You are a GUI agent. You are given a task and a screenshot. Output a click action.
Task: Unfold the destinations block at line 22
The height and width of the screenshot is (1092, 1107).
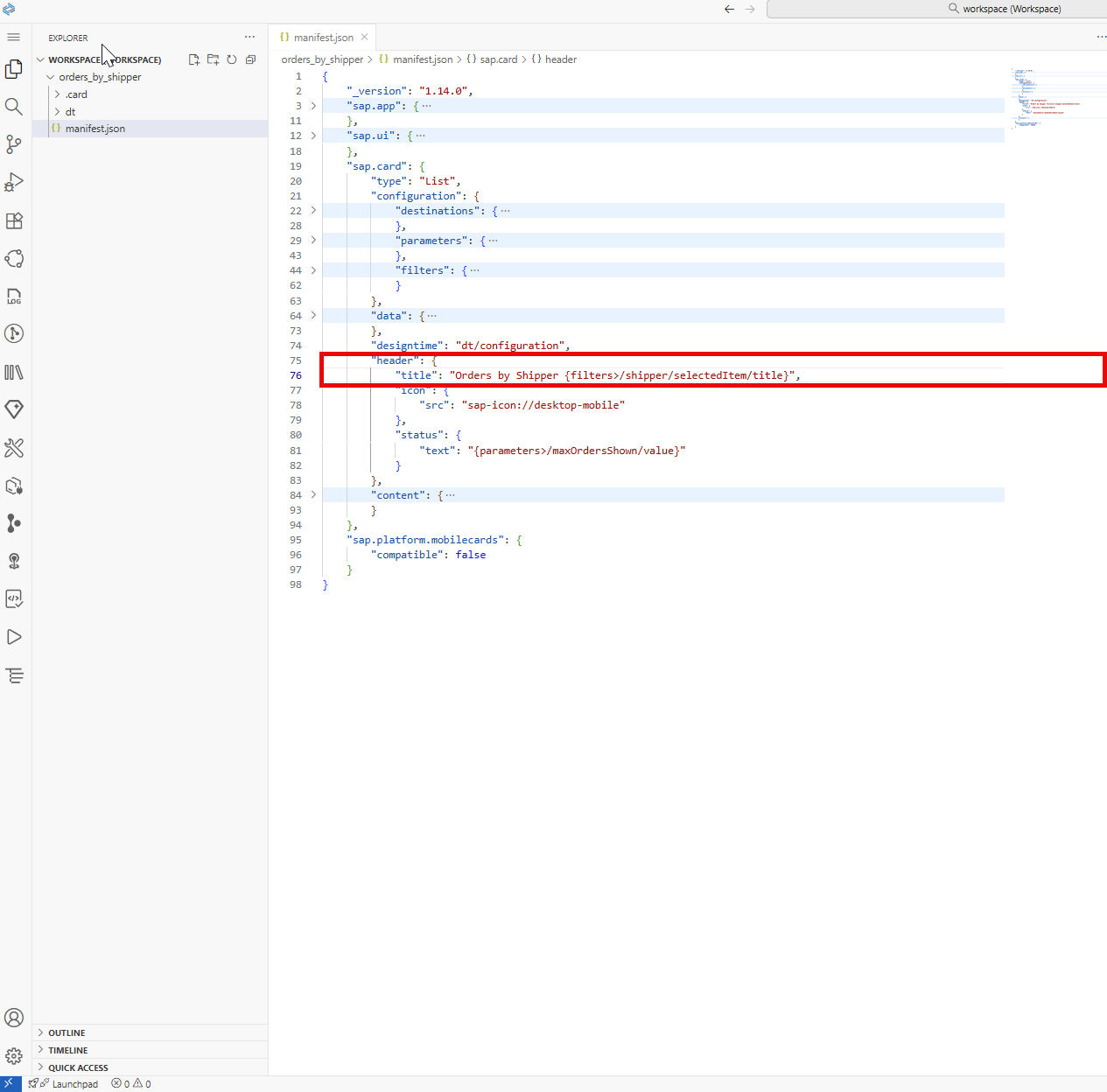pyautogui.click(x=313, y=211)
